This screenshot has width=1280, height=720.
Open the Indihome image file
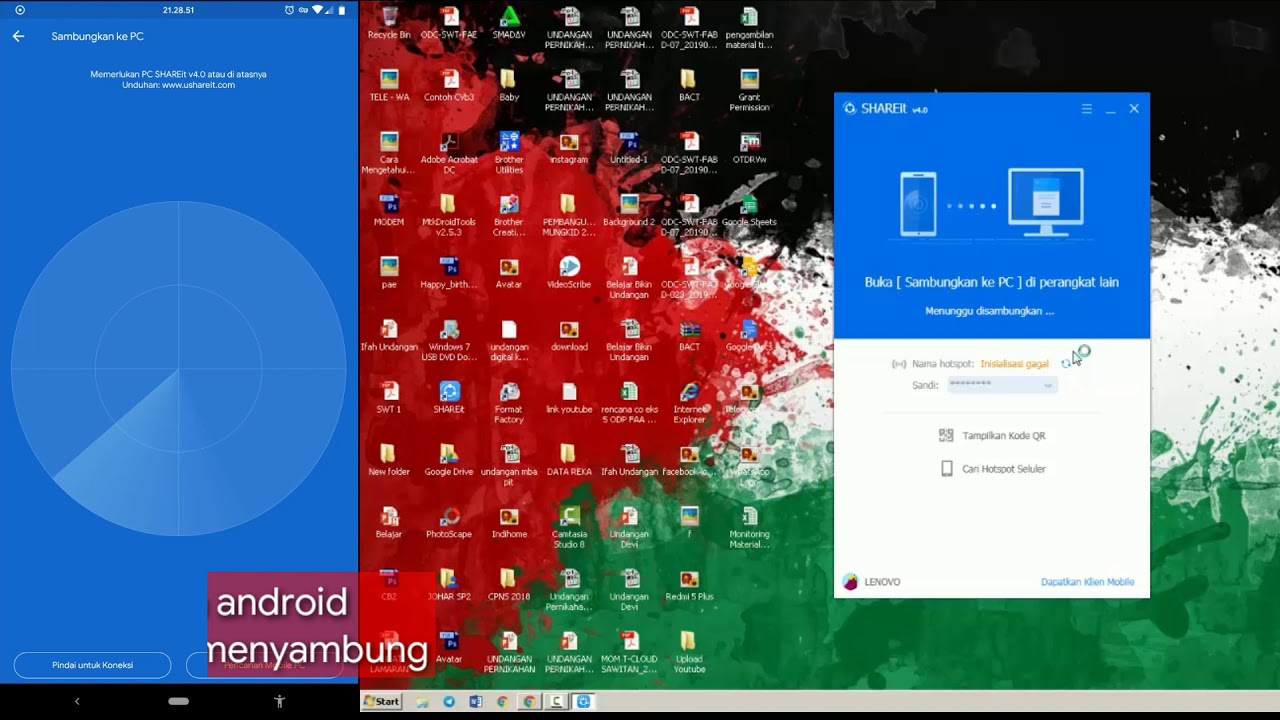[x=509, y=522]
